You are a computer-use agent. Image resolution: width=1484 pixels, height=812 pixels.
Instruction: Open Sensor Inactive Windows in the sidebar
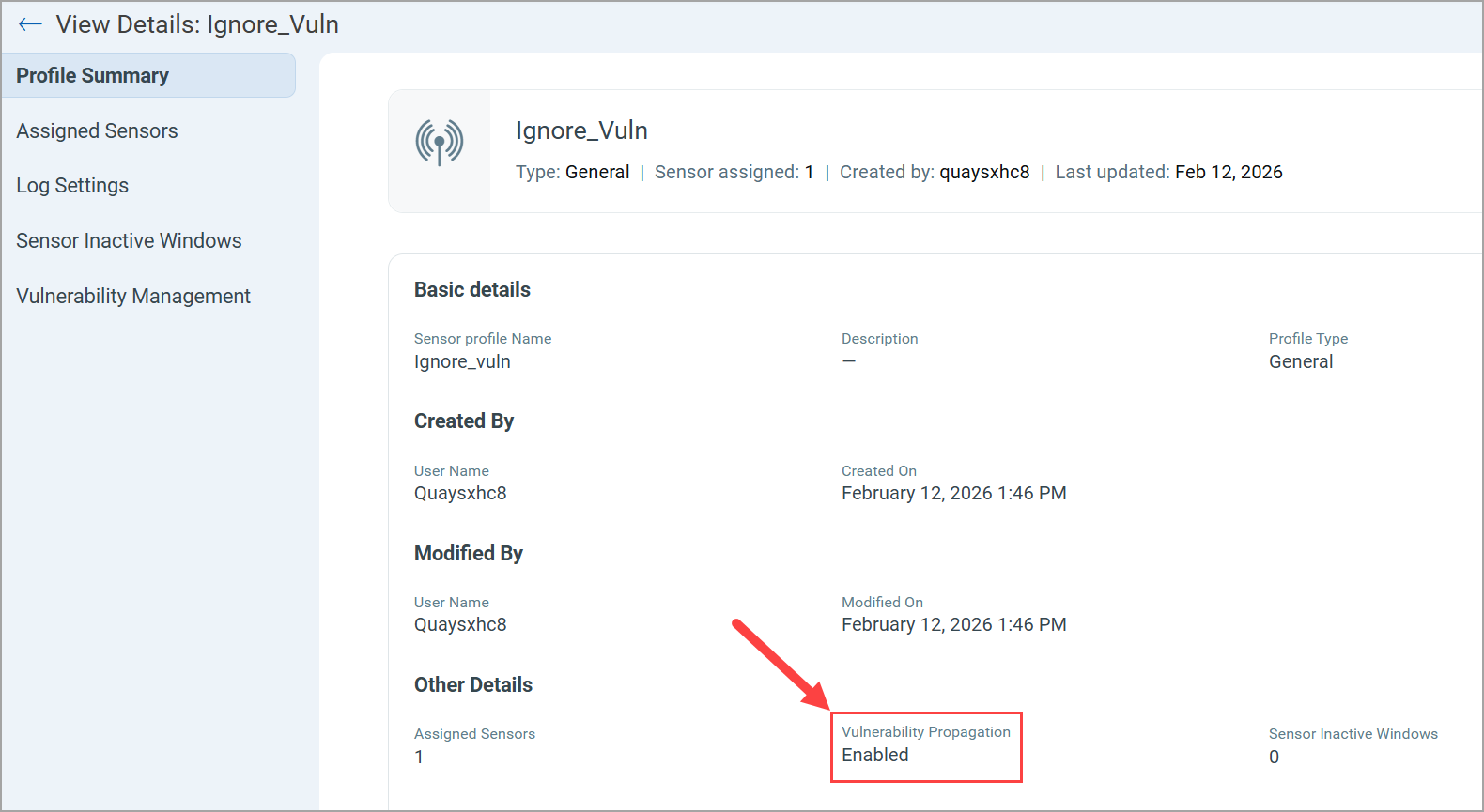coord(129,240)
